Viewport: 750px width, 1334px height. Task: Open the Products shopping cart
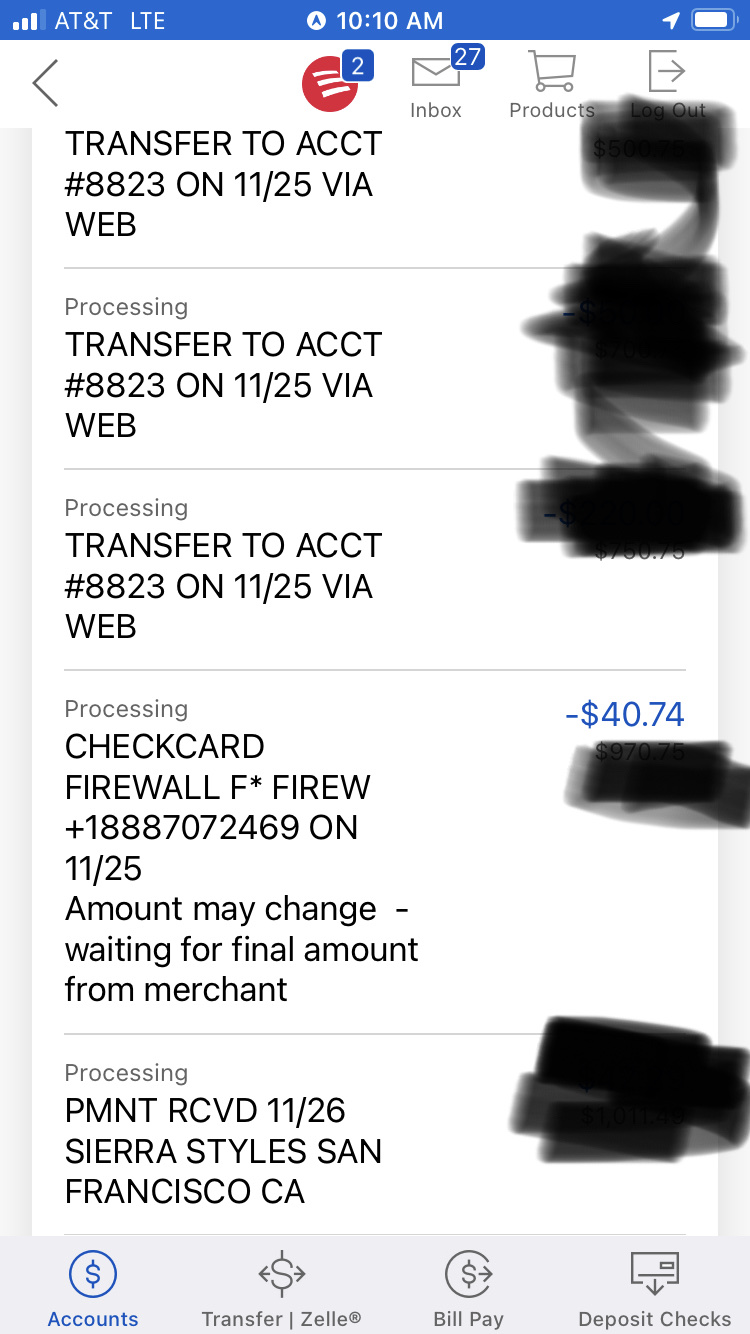(x=552, y=72)
